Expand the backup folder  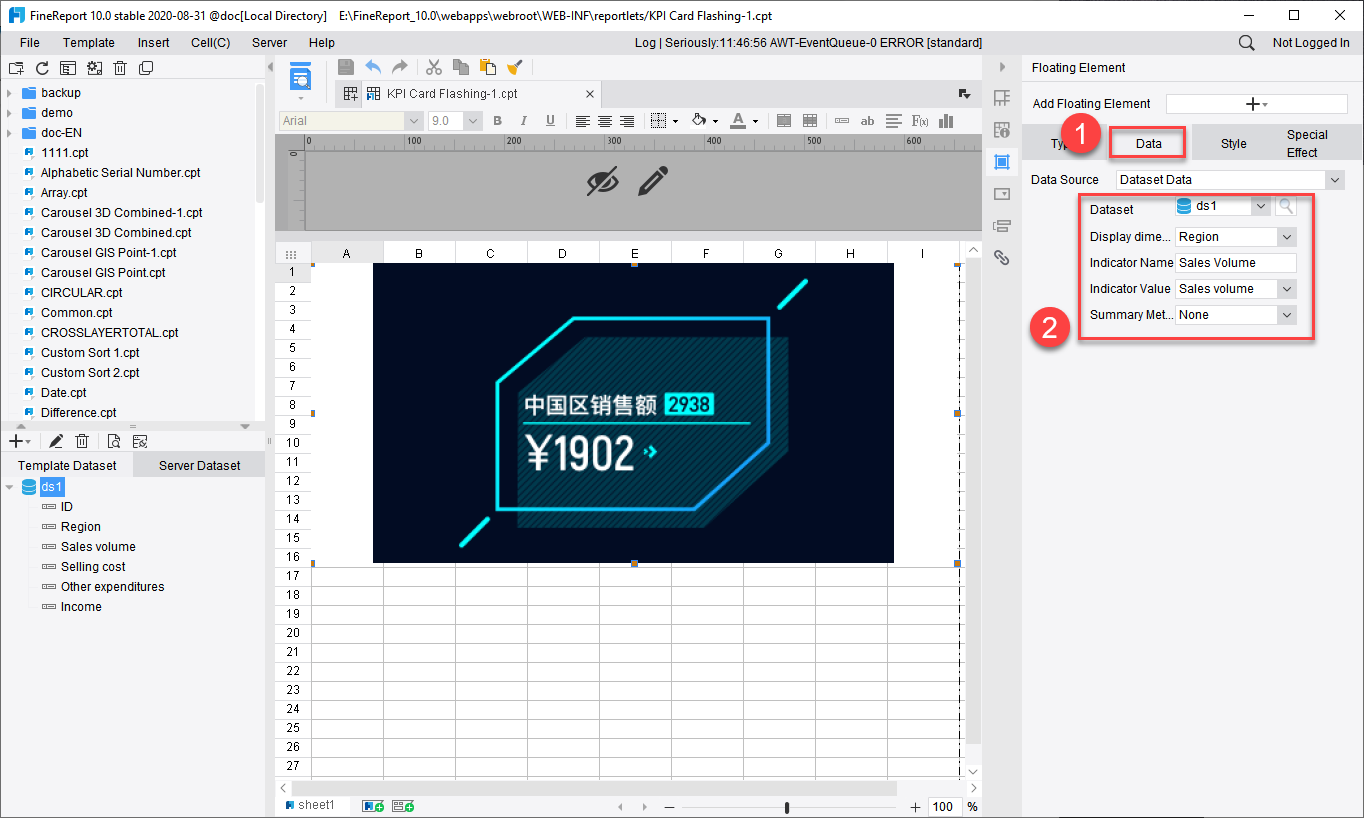9,93
